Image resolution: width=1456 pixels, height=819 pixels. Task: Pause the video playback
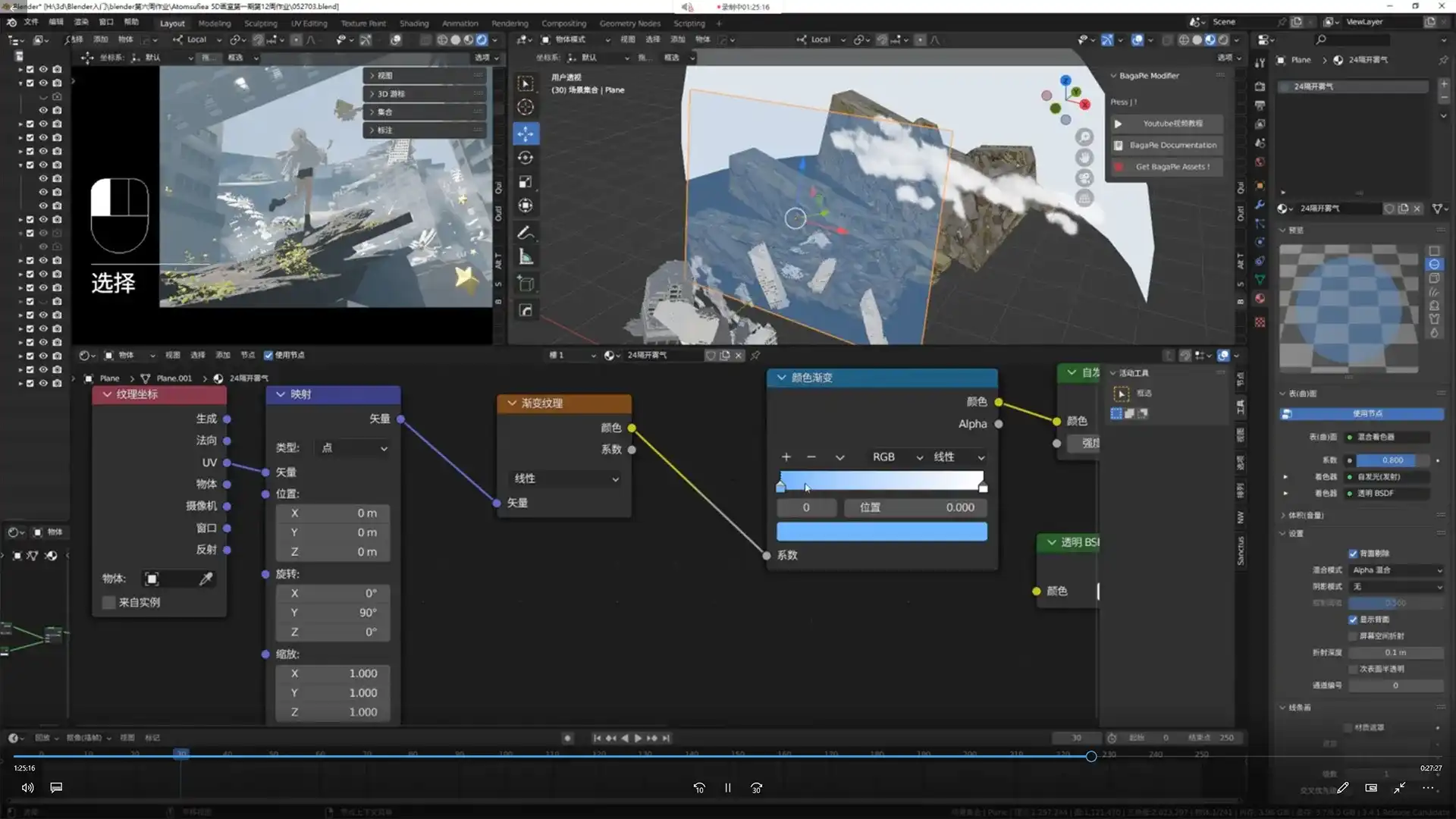(x=727, y=788)
